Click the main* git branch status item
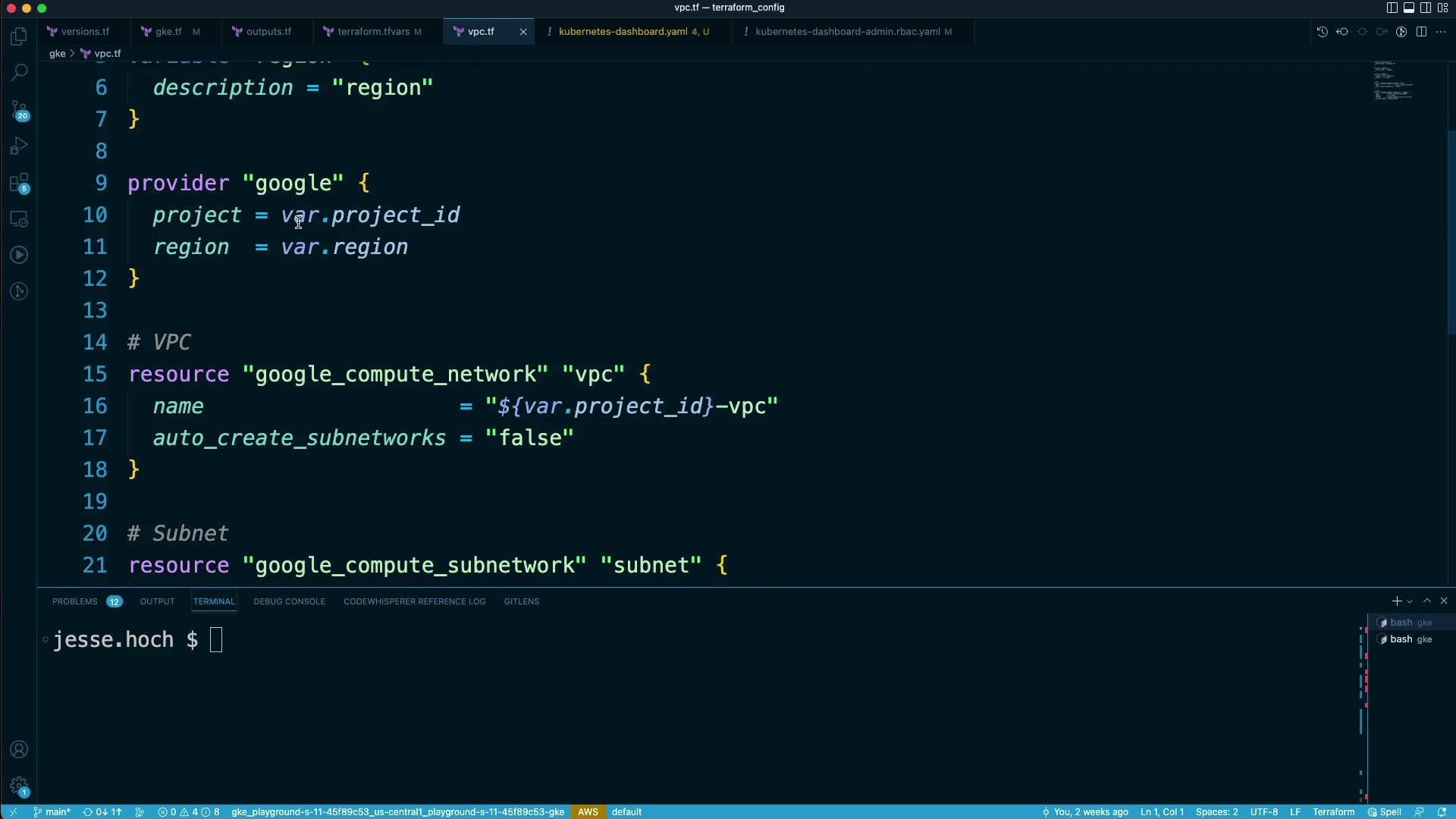Viewport: 1456px width, 819px height. click(52, 811)
